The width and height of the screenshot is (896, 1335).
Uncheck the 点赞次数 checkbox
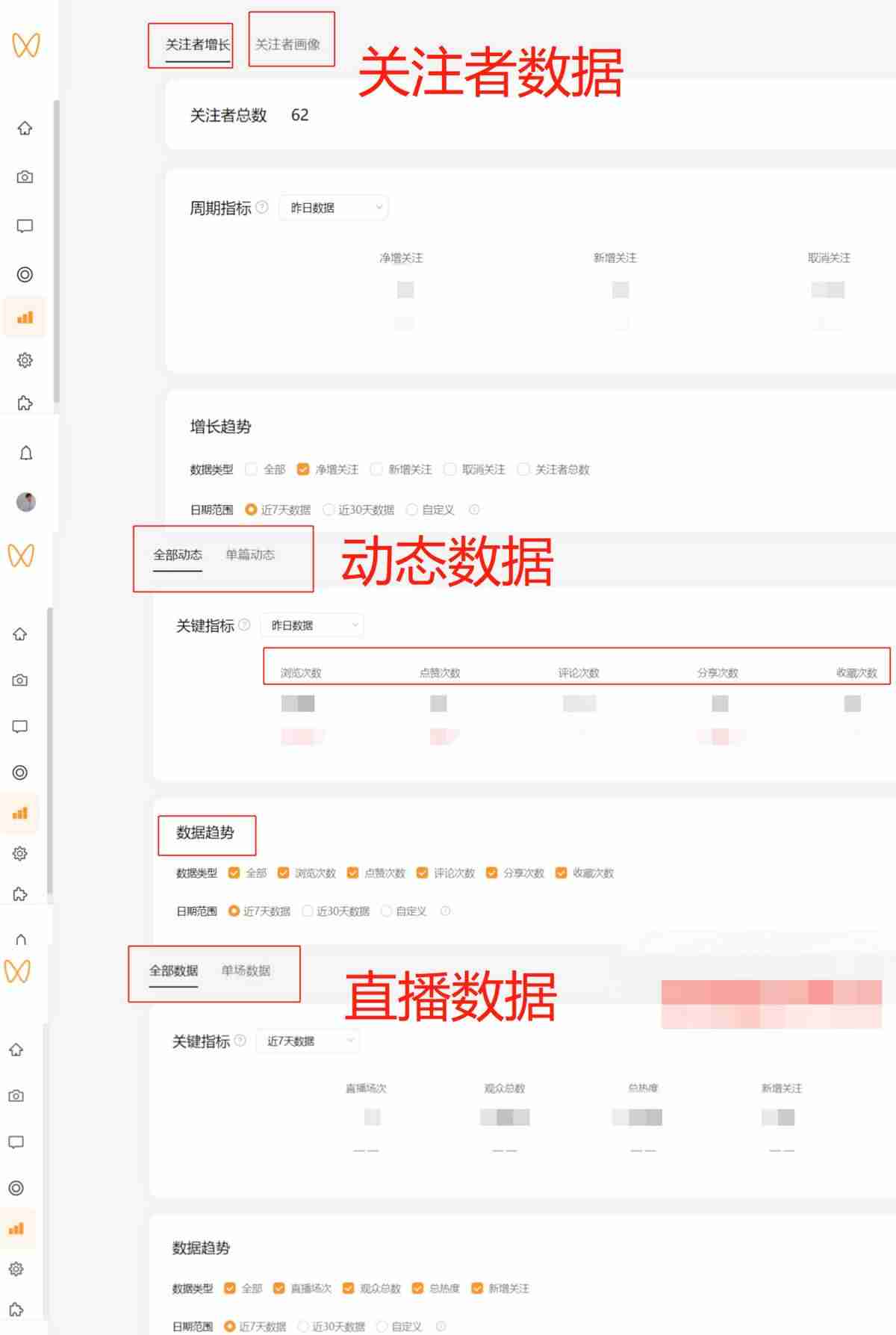click(x=352, y=873)
